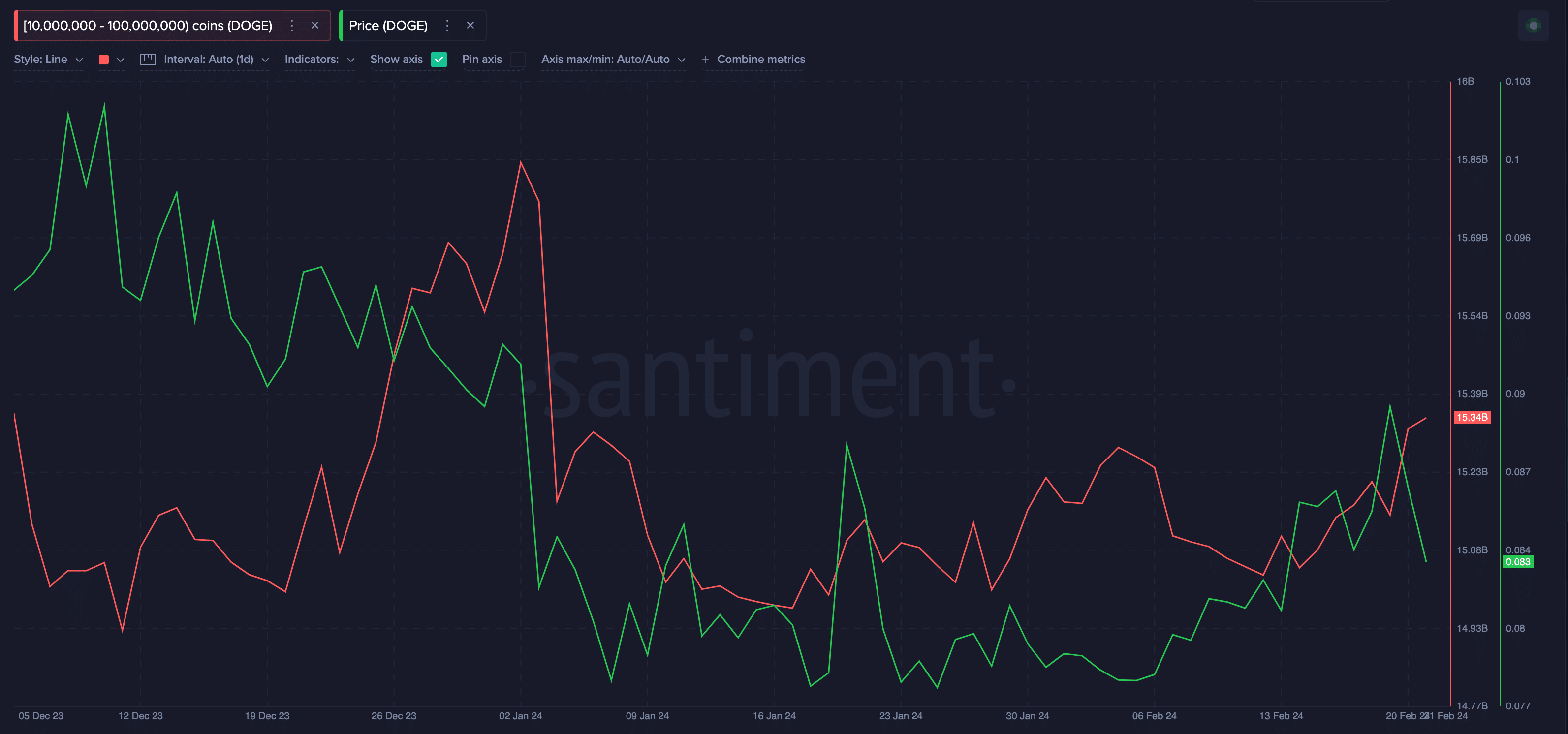Viewport: 1568px width, 734px height.
Task: Click the 02 Jan 24 date label
Action: pyautogui.click(x=520, y=716)
